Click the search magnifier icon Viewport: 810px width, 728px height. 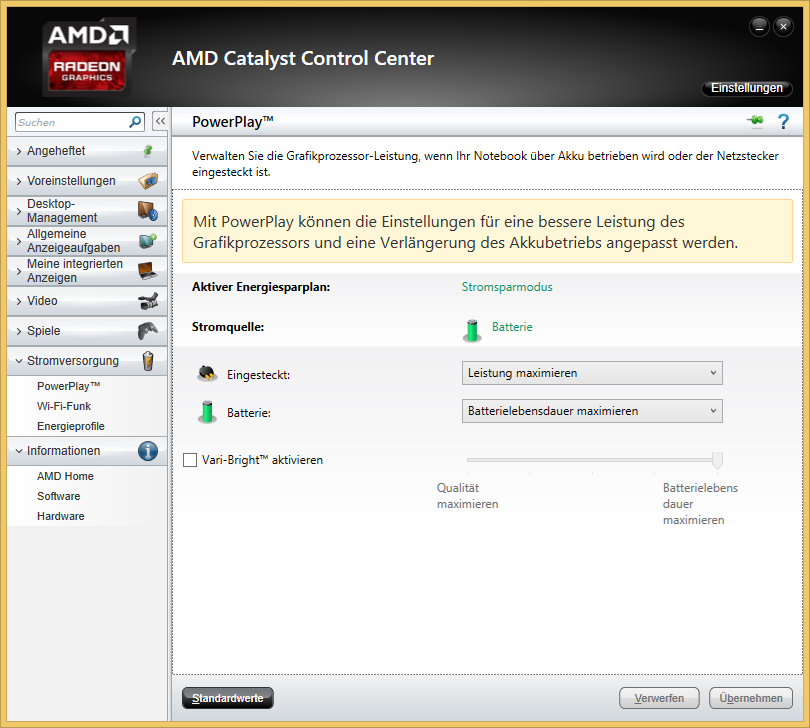pyautogui.click(x=136, y=122)
